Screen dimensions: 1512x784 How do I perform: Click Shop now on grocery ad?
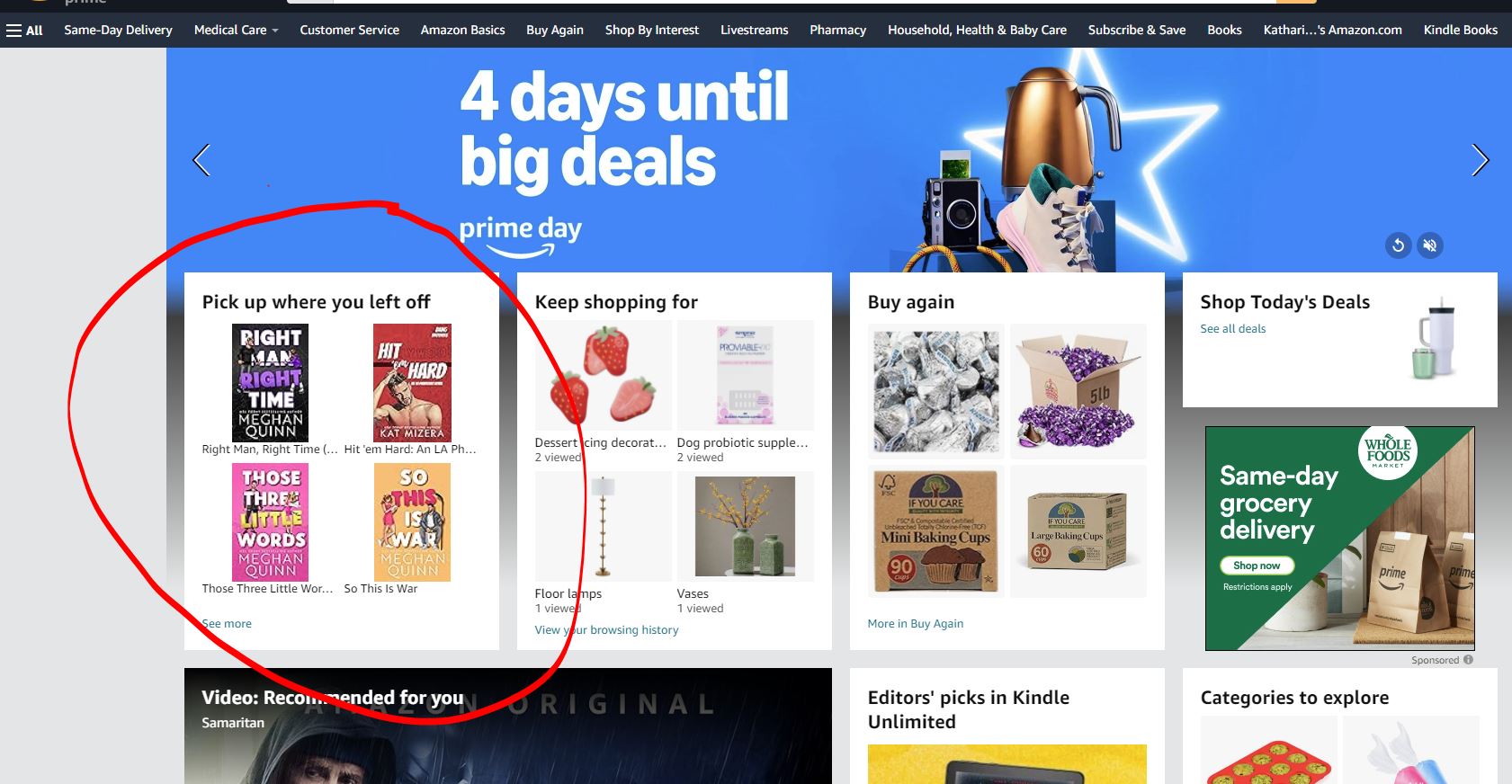[1257, 566]
